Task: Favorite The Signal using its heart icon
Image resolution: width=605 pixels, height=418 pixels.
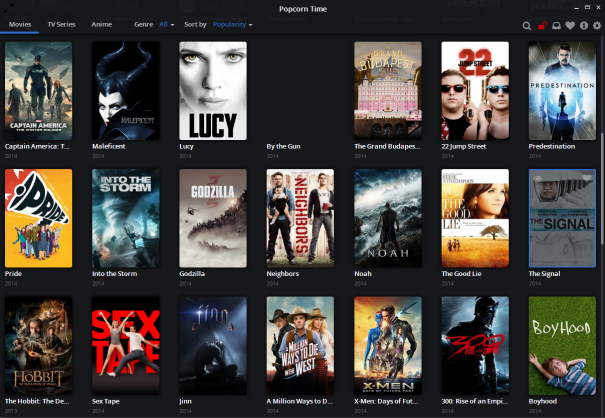Action: click(x=587, y=178)
